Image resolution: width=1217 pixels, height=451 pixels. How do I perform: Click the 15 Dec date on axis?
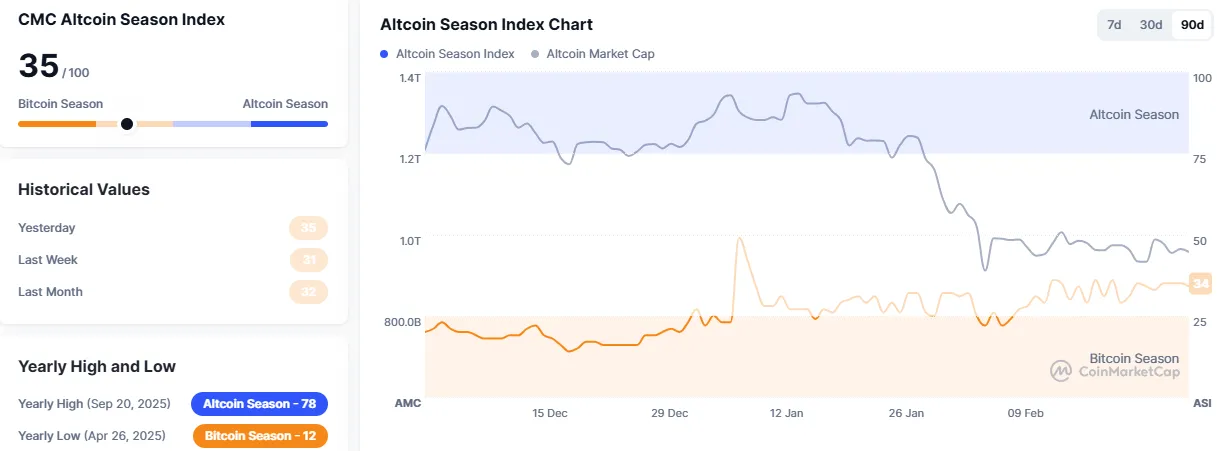point(550,413)
